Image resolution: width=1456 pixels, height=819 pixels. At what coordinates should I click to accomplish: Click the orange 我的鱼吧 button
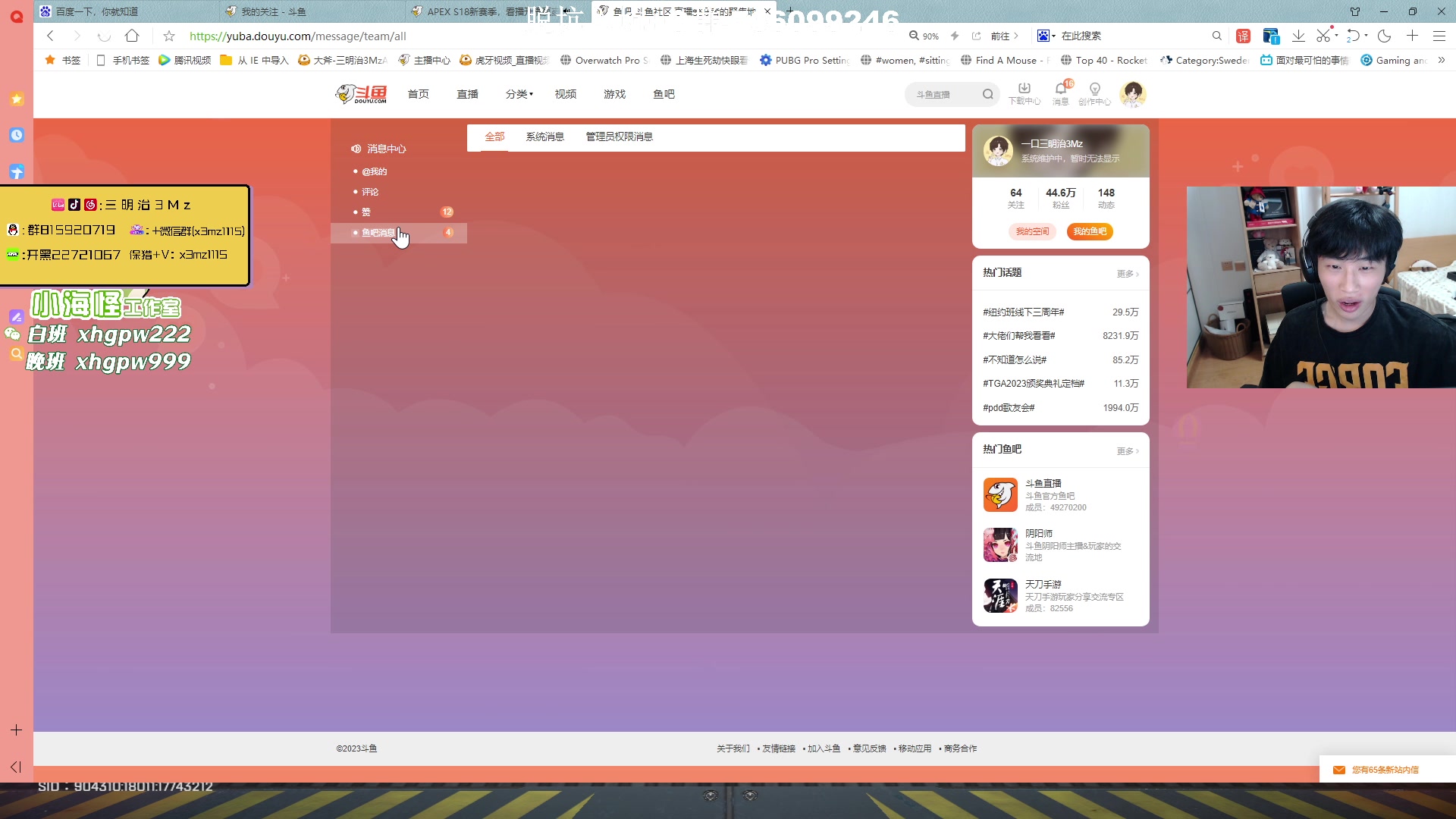[1089, 231]
